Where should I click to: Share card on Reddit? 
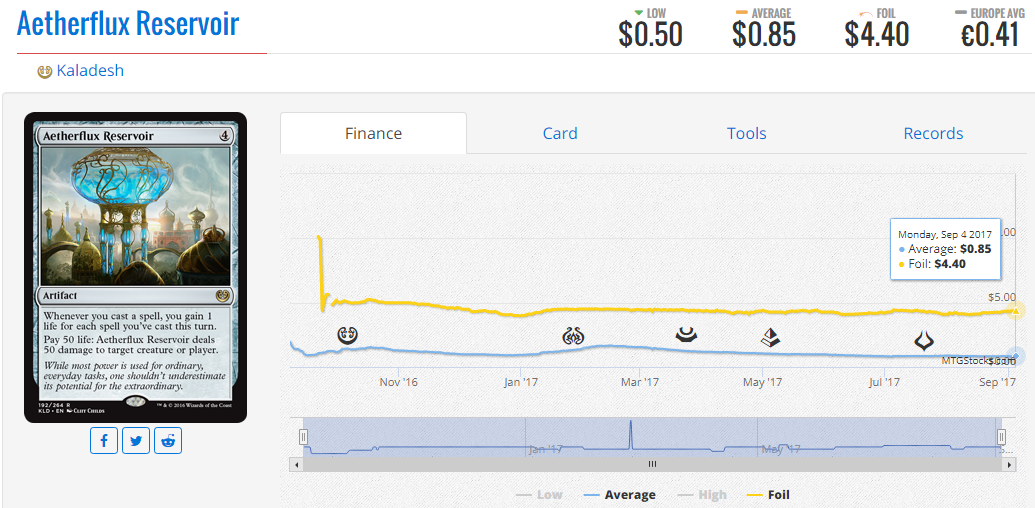click(168, 441)
